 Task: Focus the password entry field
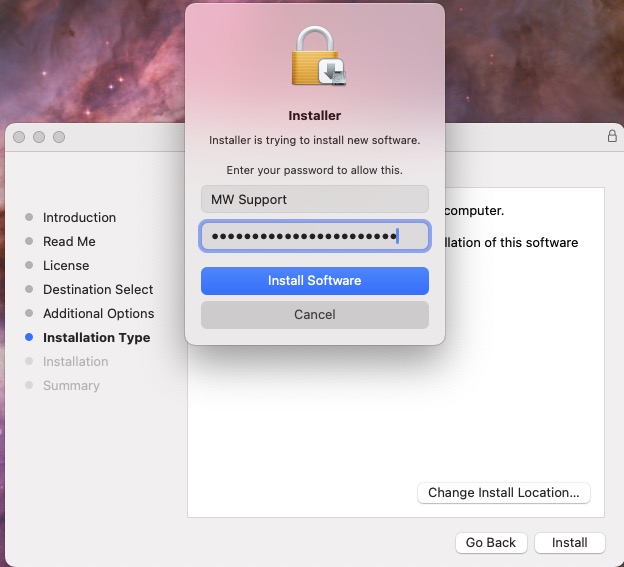click(x=314, y=236)
